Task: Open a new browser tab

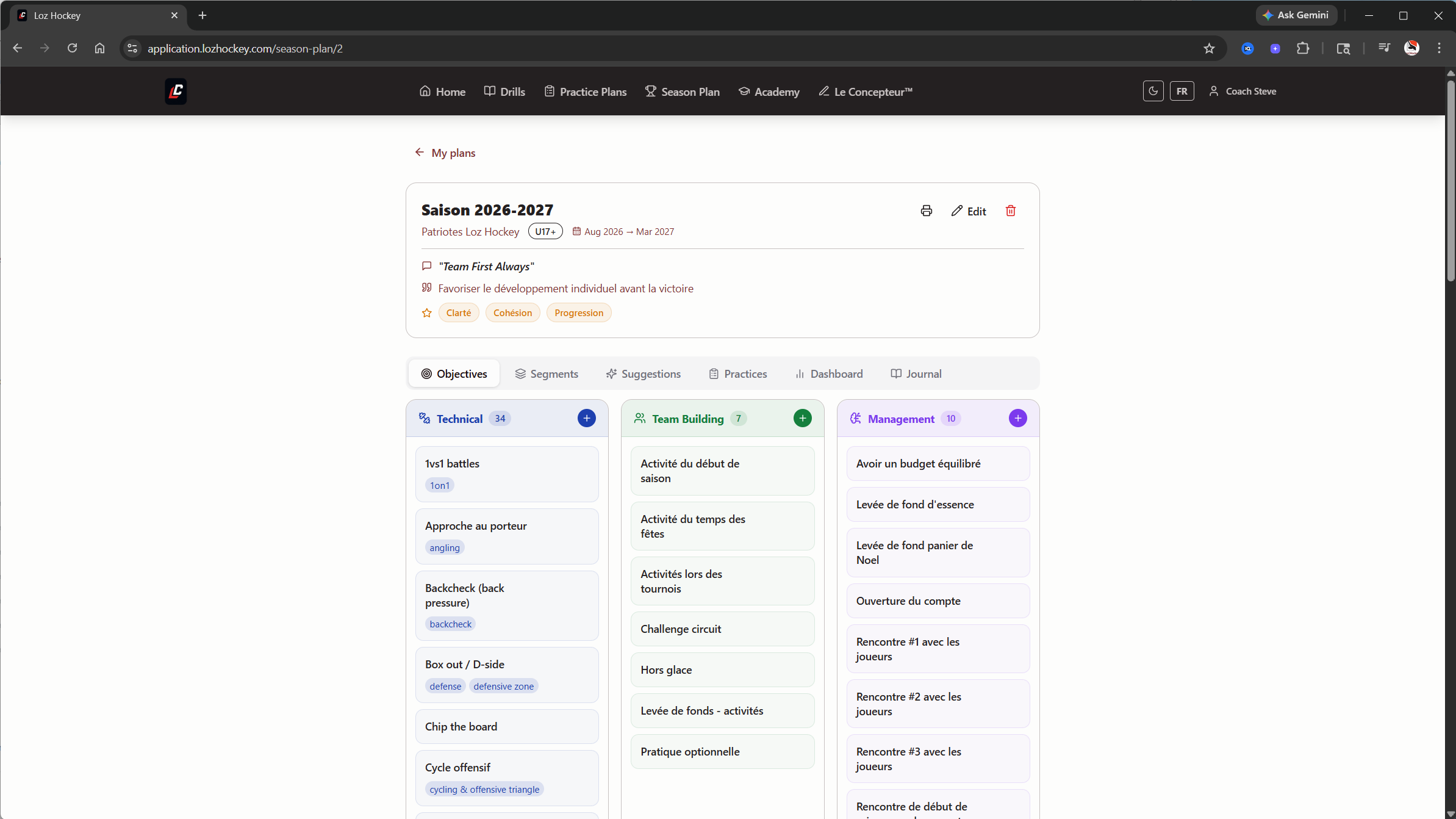Action: click(x=203, y=16)
